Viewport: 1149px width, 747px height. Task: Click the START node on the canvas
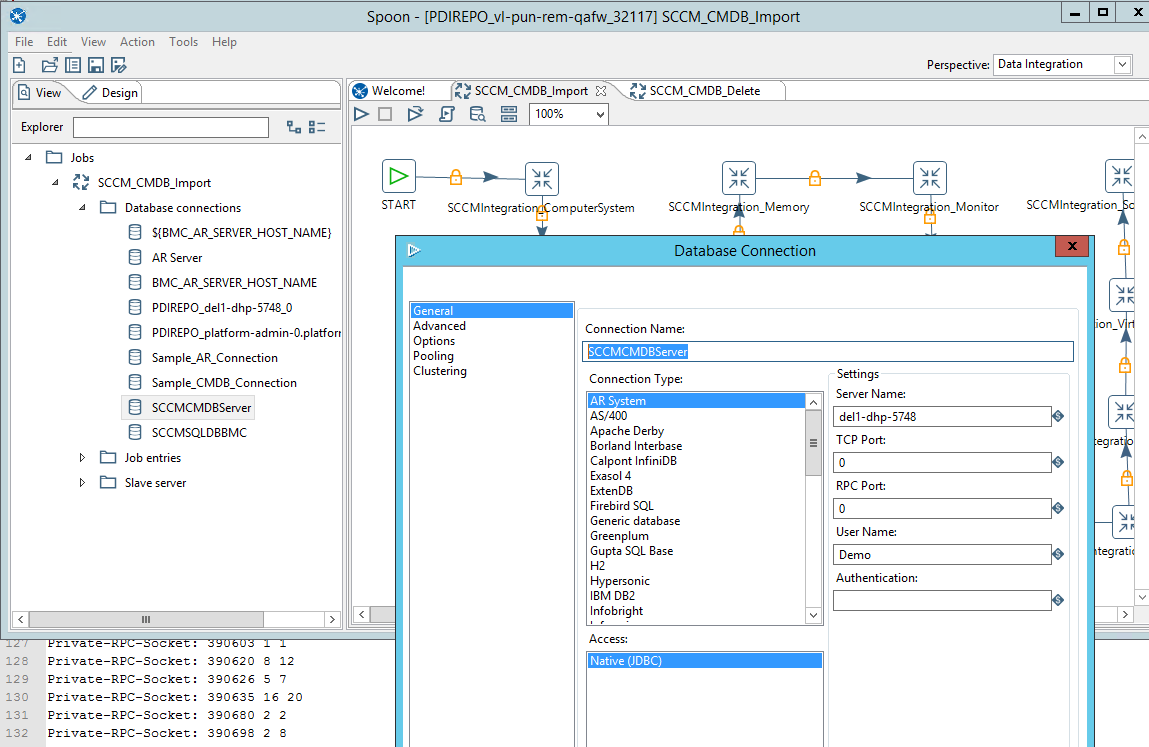coord(399,177)
